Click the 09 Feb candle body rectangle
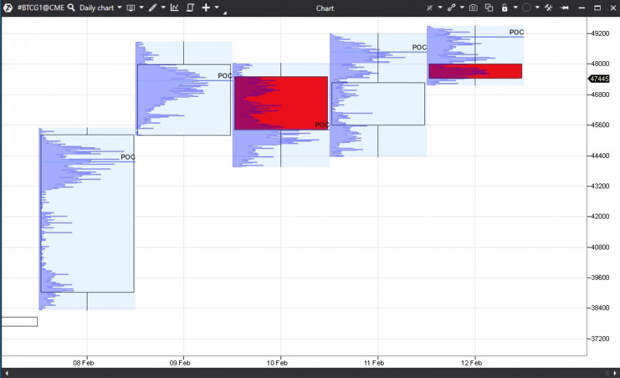620x378 pixels. (184, 100)
